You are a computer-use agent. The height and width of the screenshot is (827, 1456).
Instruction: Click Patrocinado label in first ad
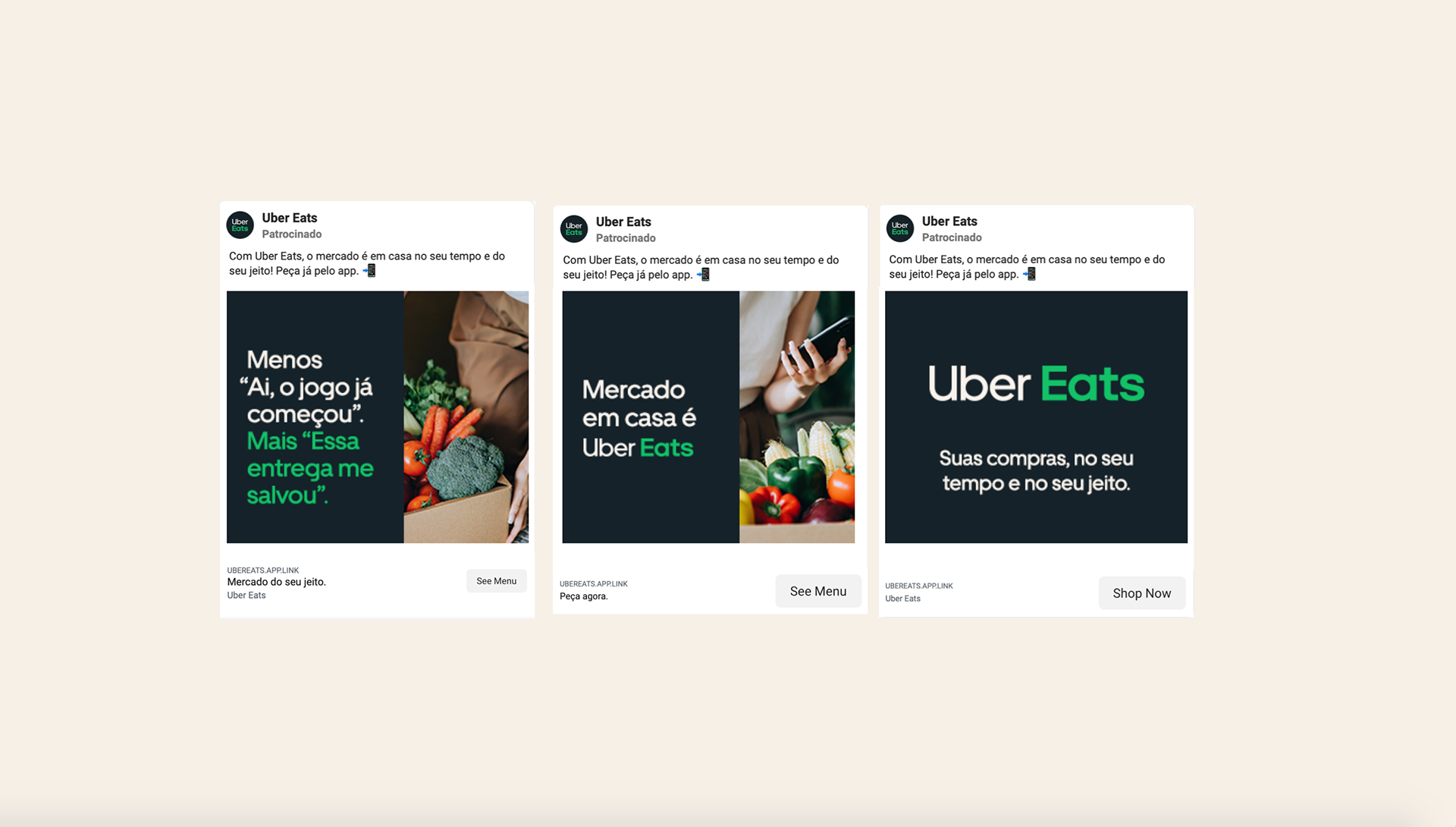click(x=292, y=234)
